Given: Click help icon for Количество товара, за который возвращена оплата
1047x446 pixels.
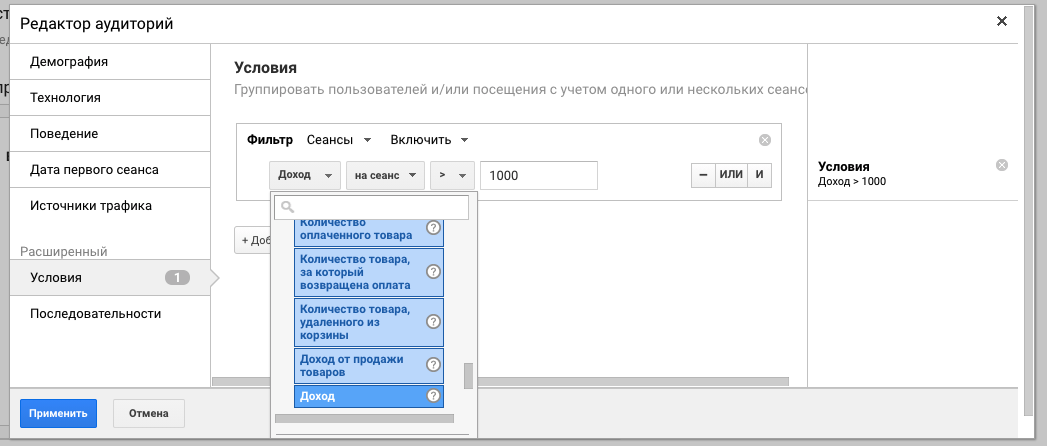Looking at the screenshot, I should [x=433, y=271].
